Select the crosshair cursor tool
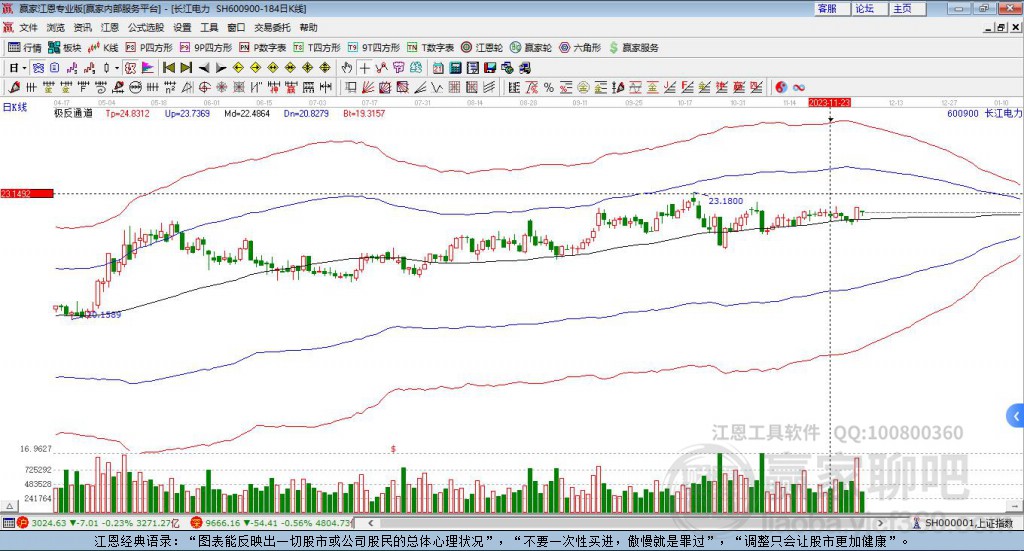This screenshot has height=551, width=1024. pos(365,68)
